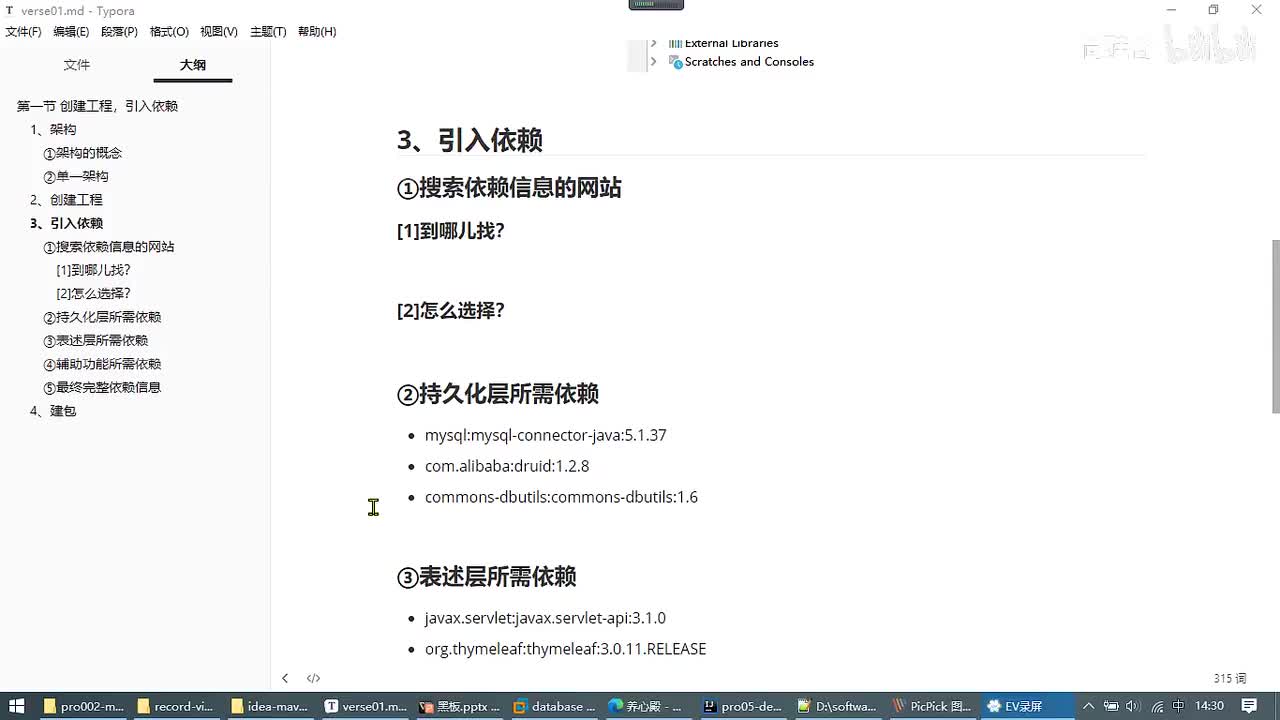The width and height of the screenshot is (1280, 720).
Task: Switch to record-vi... folder taskbar button
Action: (x=176, y=706)
